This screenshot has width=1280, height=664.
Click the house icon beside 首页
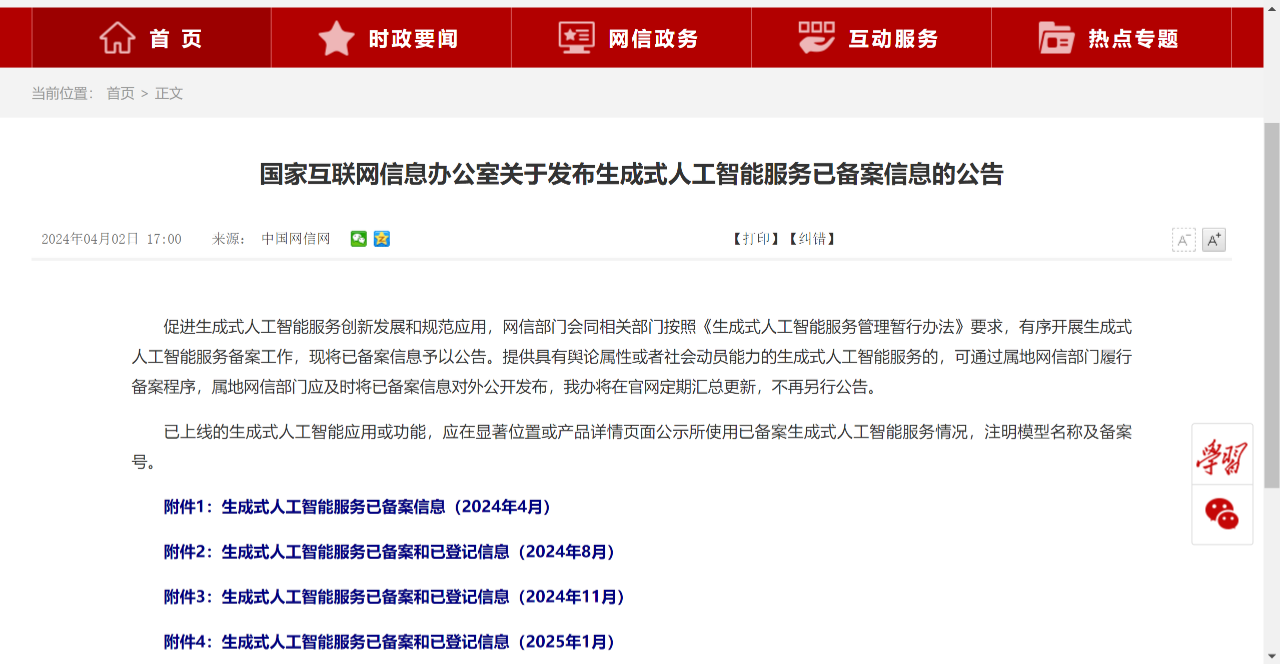coord(117,38)
